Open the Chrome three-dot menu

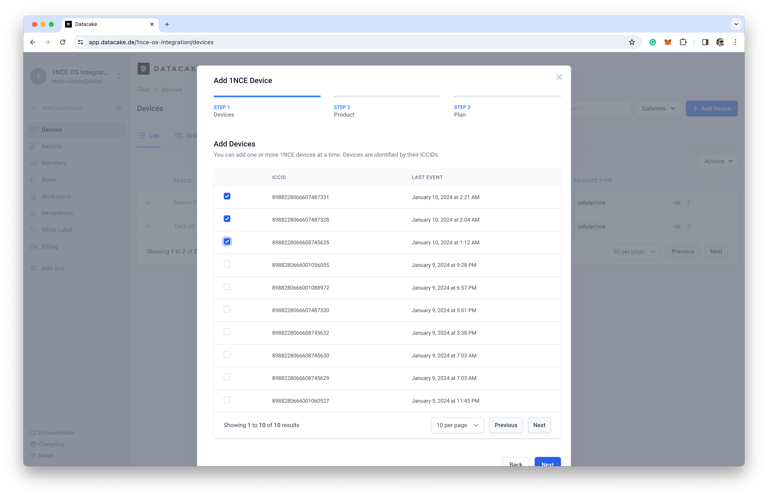pos(735,42)
